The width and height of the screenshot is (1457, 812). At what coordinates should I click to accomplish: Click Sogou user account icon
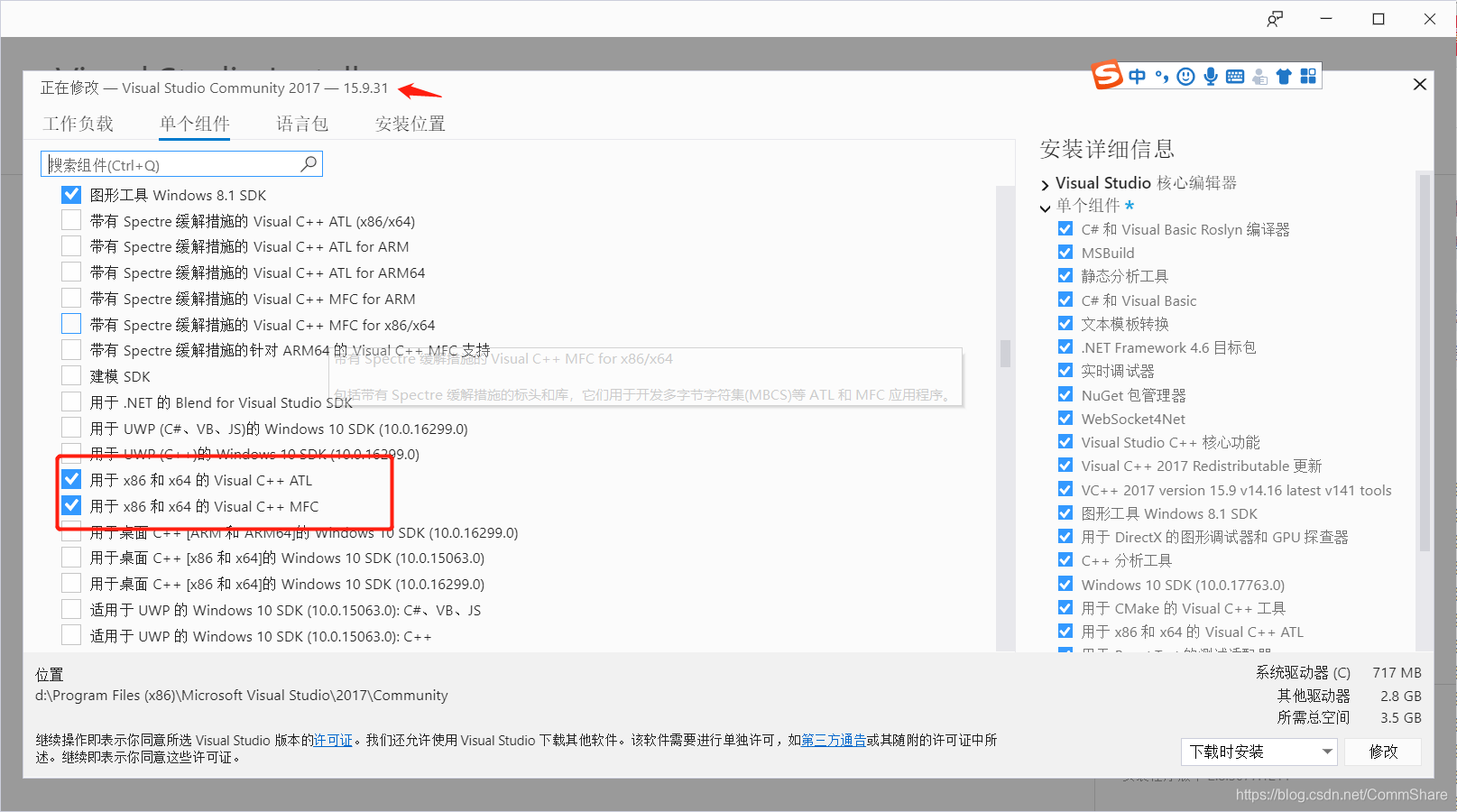tap(1259, 77)
